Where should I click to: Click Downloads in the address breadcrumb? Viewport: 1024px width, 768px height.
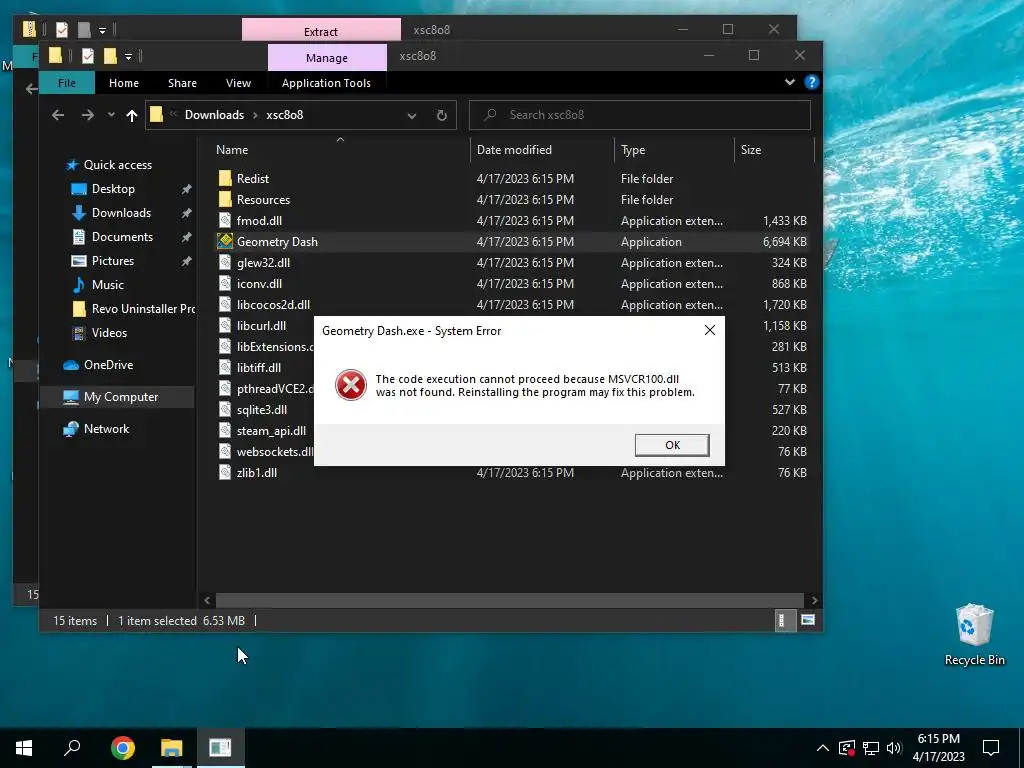coord(214,115)
